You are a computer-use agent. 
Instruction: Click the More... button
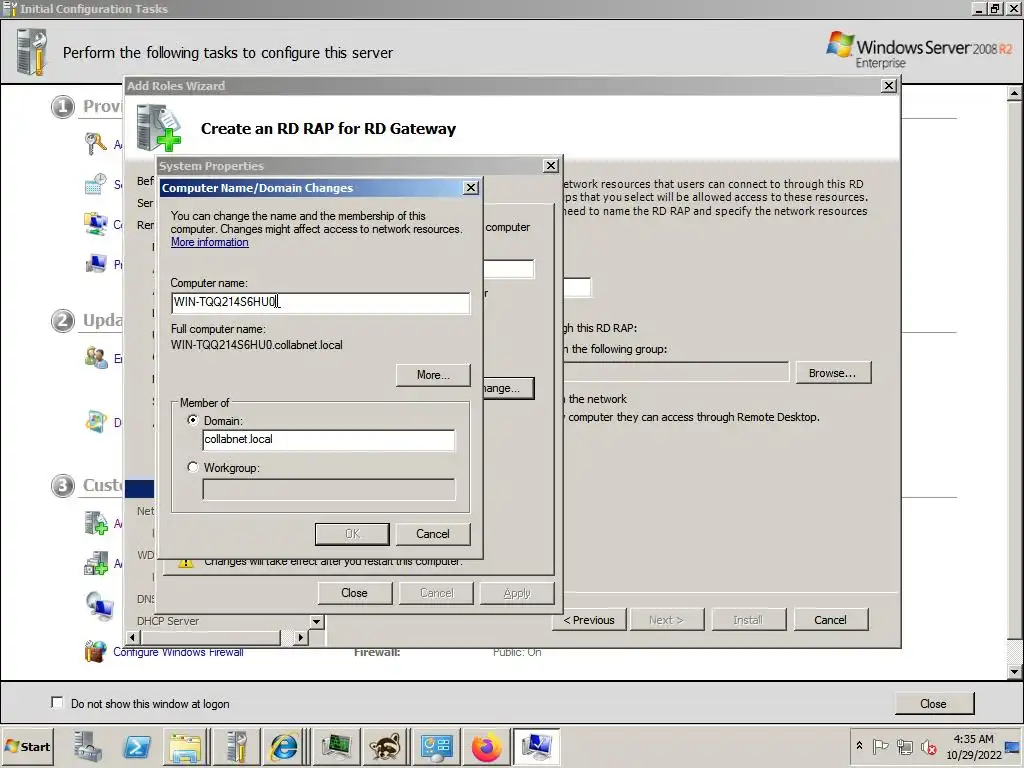(x=433, y=375)
